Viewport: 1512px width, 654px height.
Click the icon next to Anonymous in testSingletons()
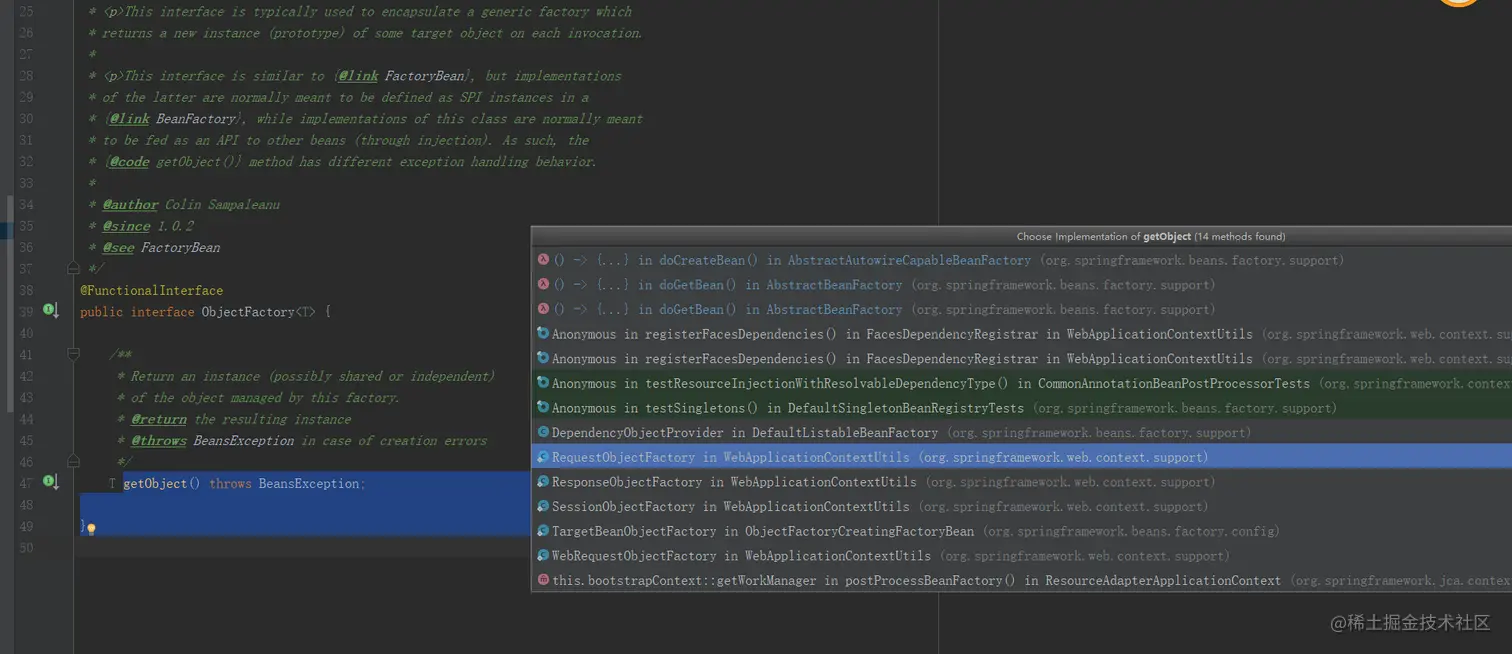coord(543,407)
